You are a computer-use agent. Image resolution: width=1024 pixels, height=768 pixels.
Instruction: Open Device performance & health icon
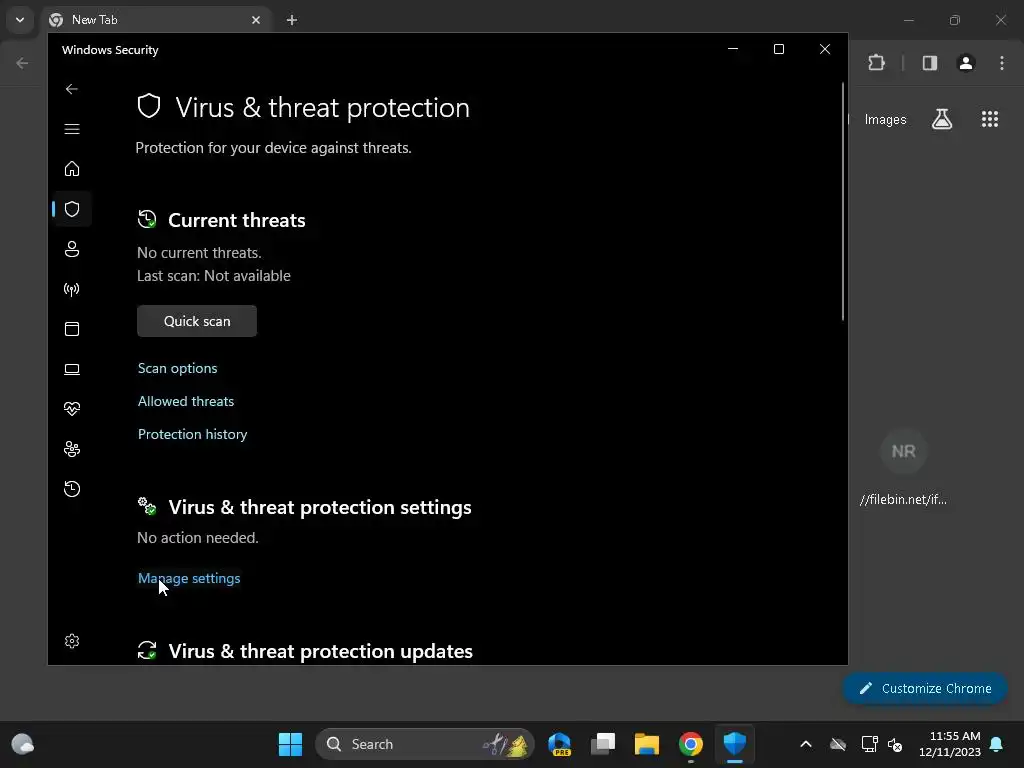(72, 409)
